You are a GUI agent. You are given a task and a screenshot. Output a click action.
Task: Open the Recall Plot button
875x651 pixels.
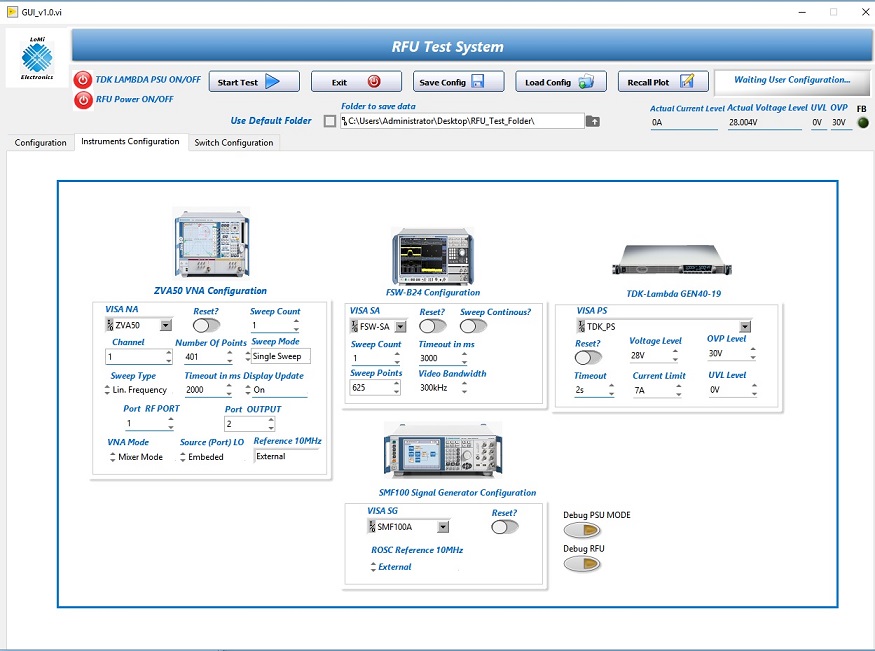(663, 82)
